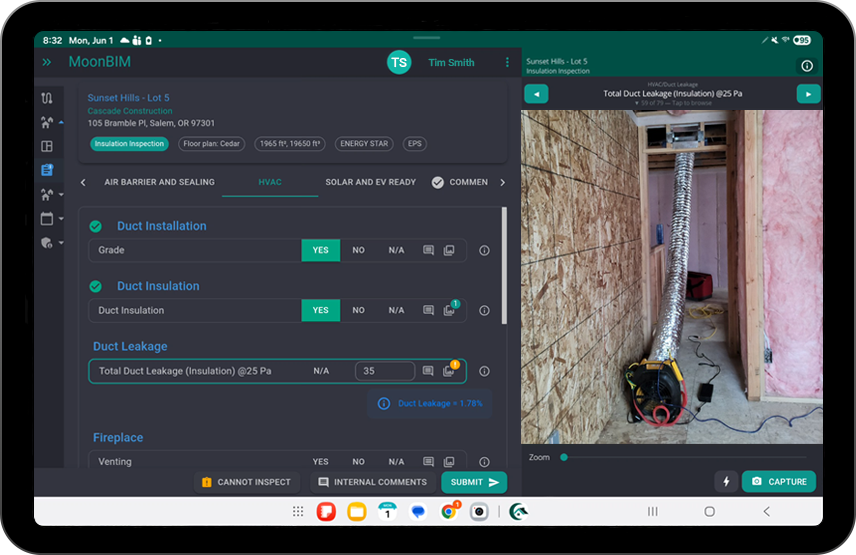Collapse the homes sidebar group arrow
This screenshot has height=555, width=856.
pyautogui.click(x=61, y=122)
